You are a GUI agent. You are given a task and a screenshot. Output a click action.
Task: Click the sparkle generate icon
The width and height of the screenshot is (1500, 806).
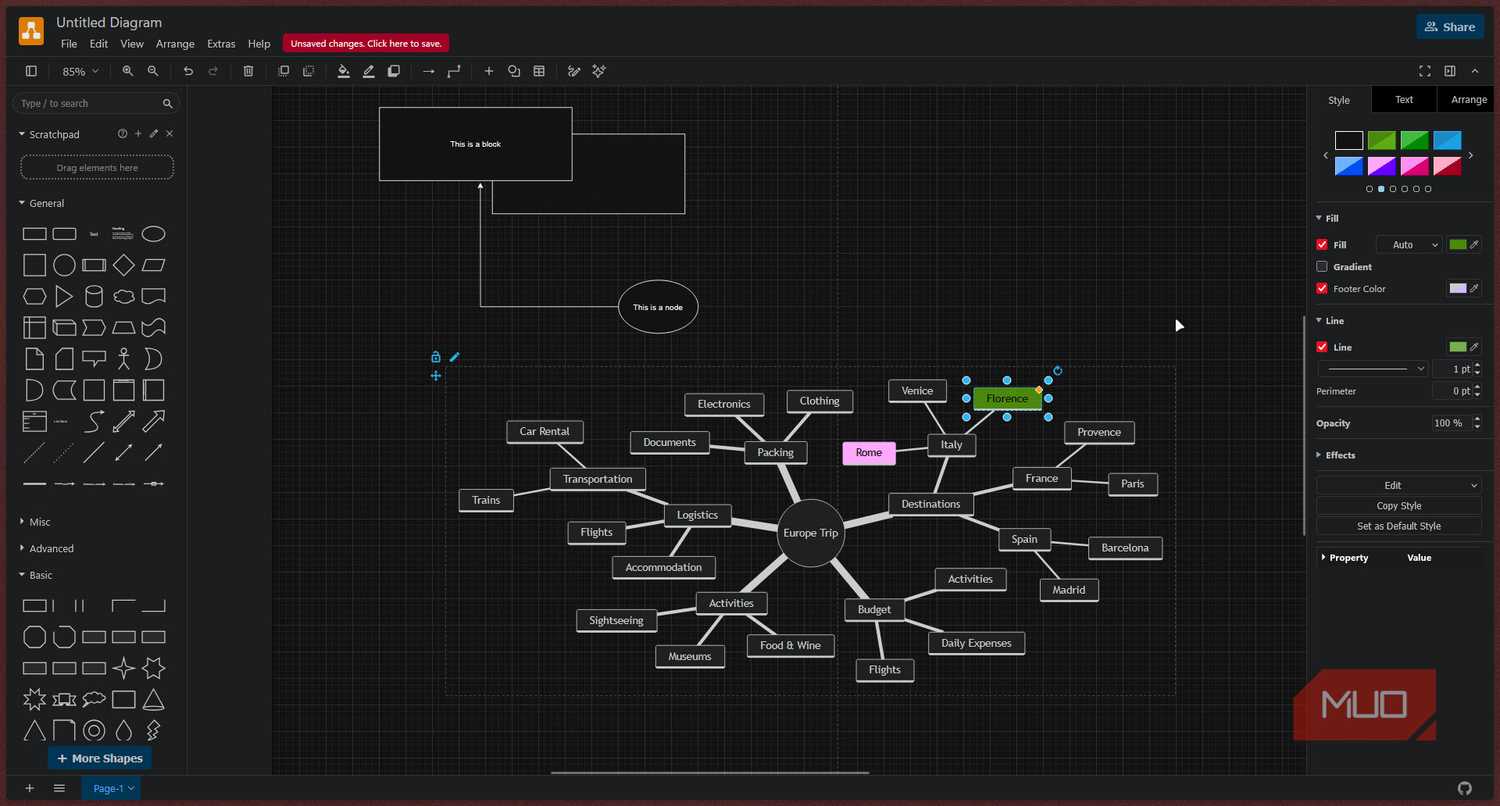click(599, 71)
